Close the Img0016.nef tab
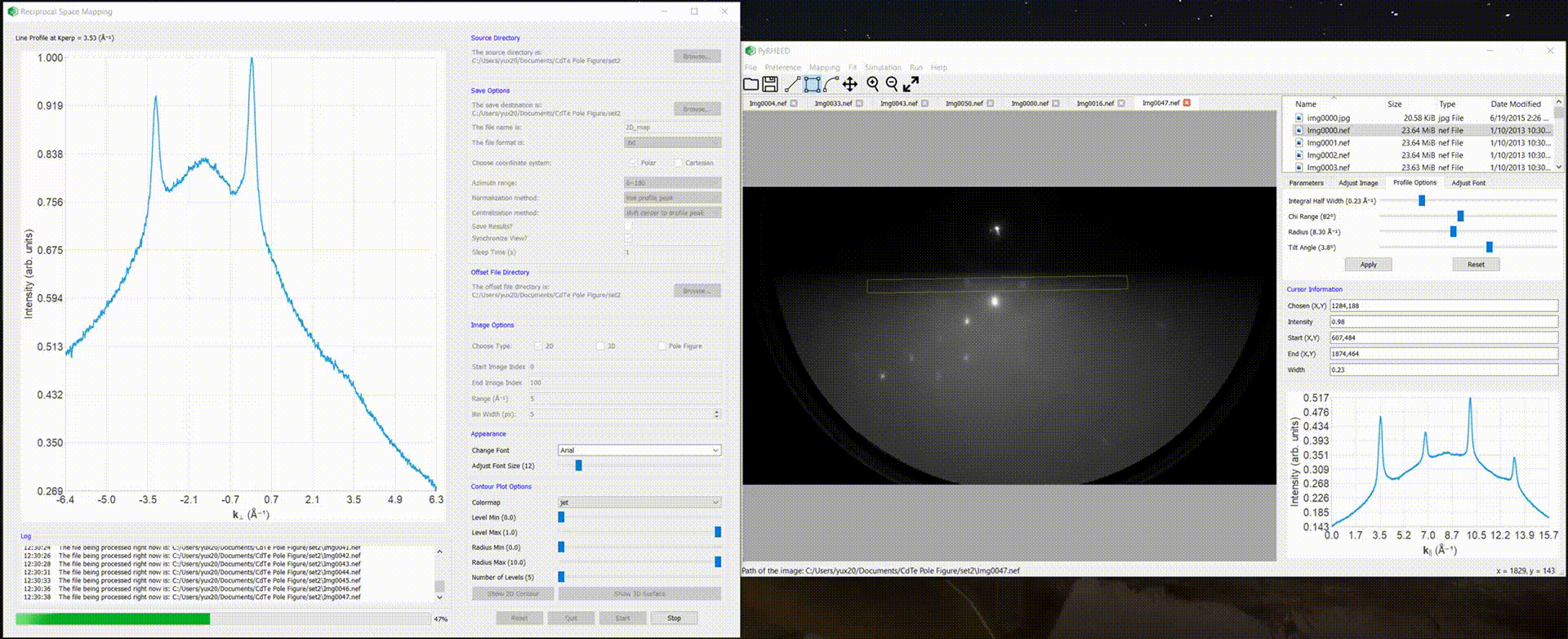Image resolution: width=1568 pixels, height=639 pixels. click(x=1121, y=104)
